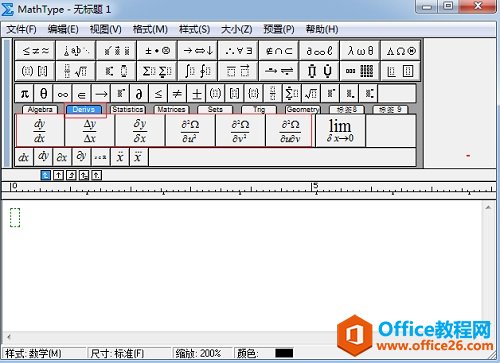The height and width of the screenshot is (363, 500).
Task: Open the 文件(F) menu
Action: tap(21, 30)
